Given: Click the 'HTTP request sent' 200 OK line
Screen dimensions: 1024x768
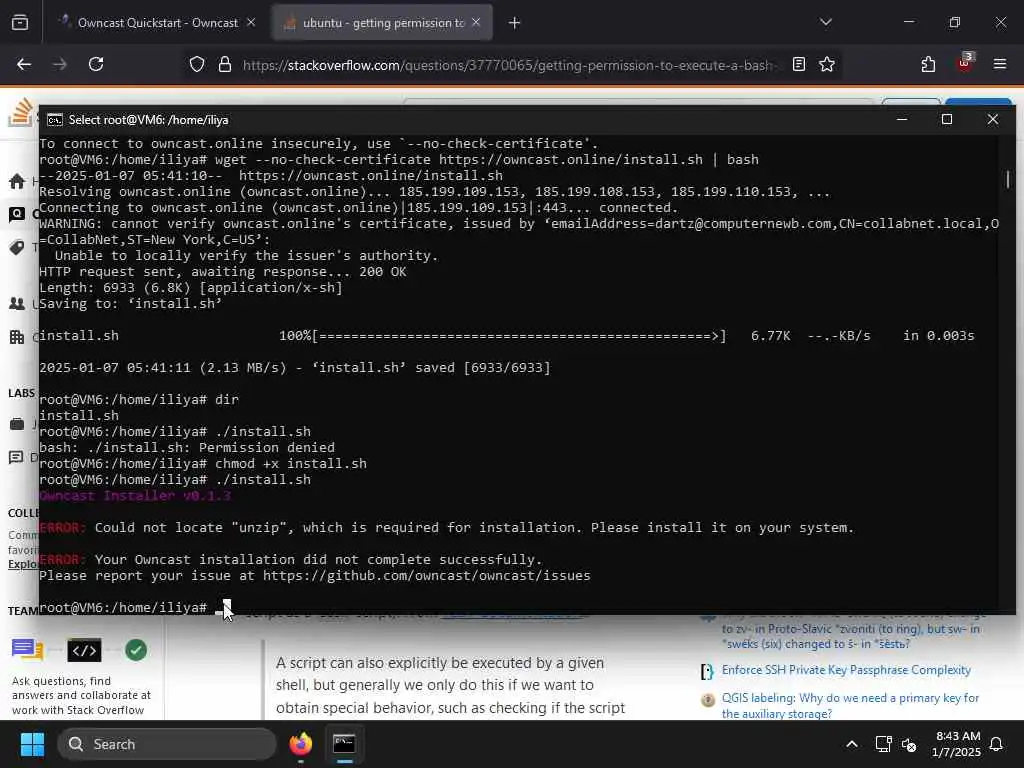Looking at the screenshot, I should (223, 272).
